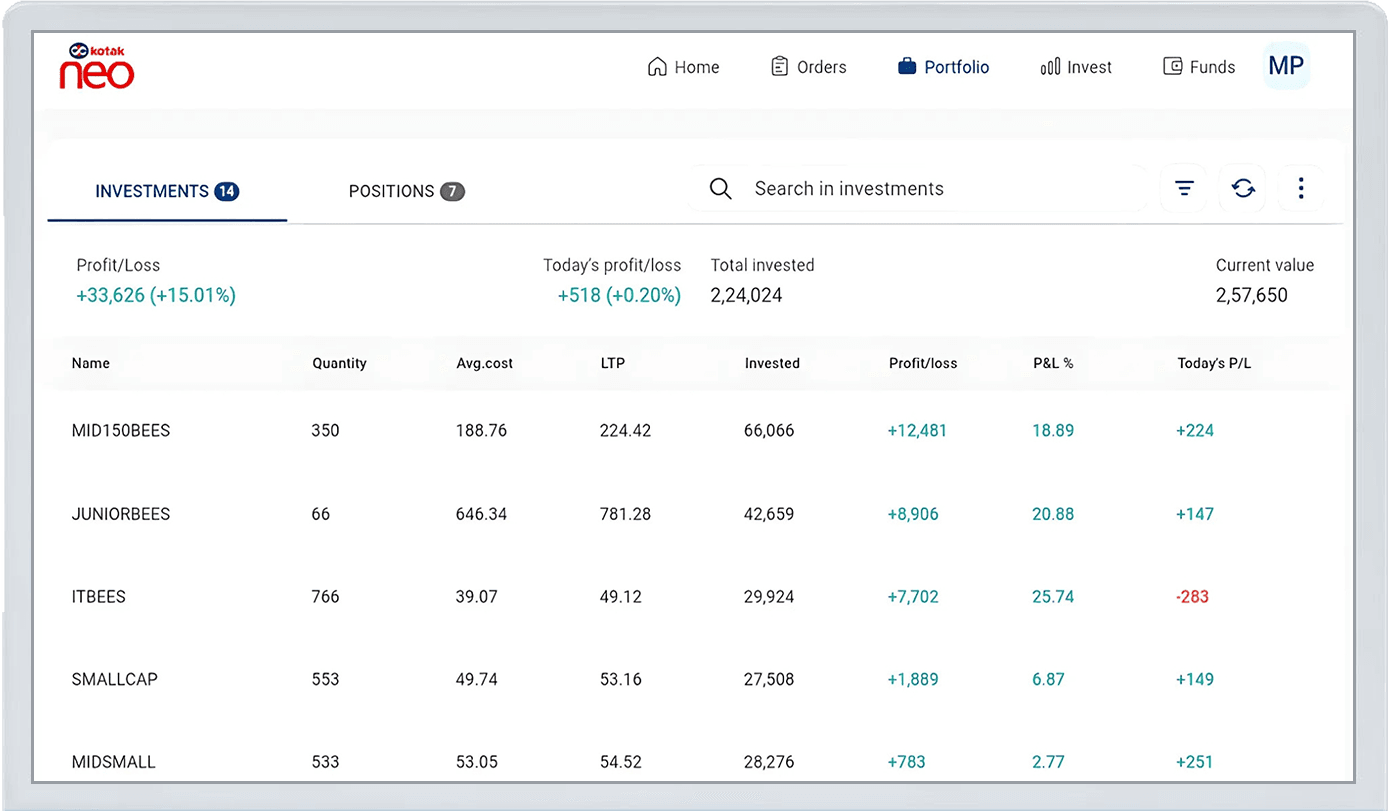Open the Funds page
The height and width of the screenshot is (811, 1391).
[1199, 67]
